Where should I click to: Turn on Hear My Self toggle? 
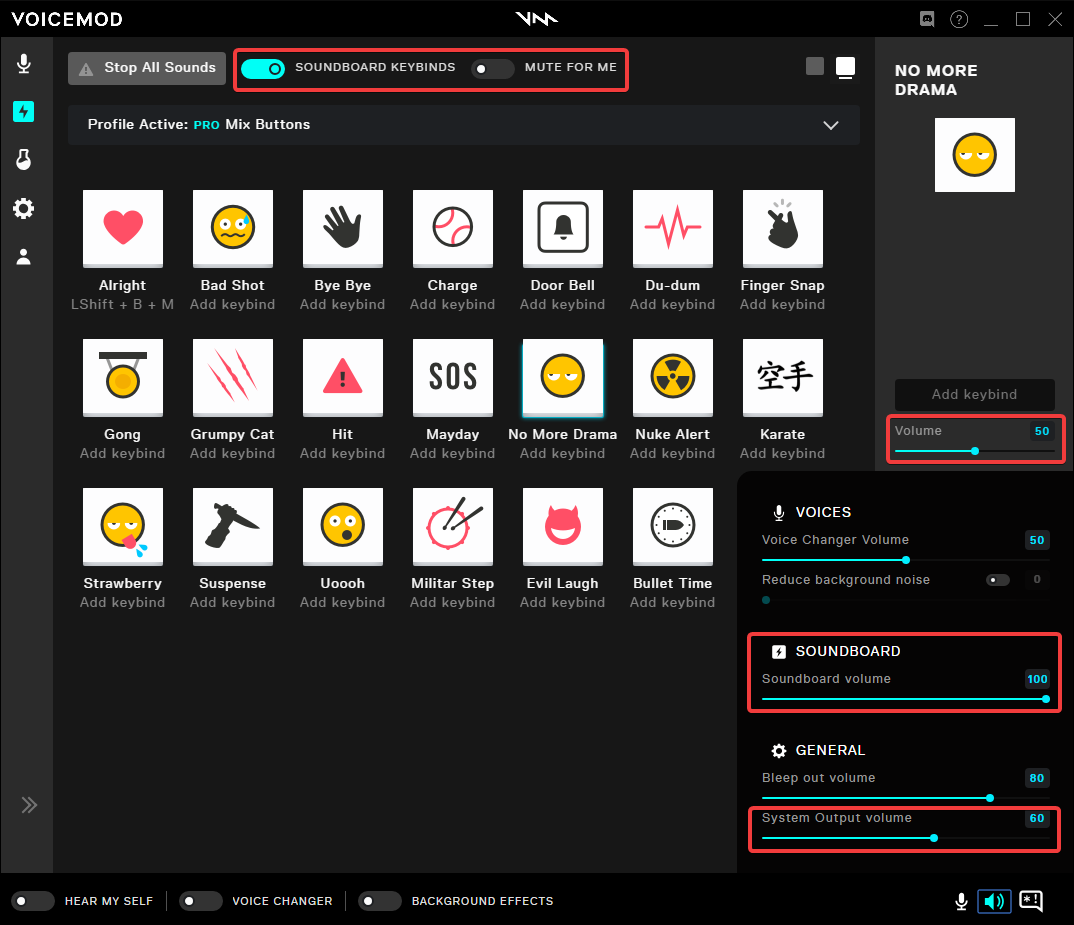[x=33, y=901]
